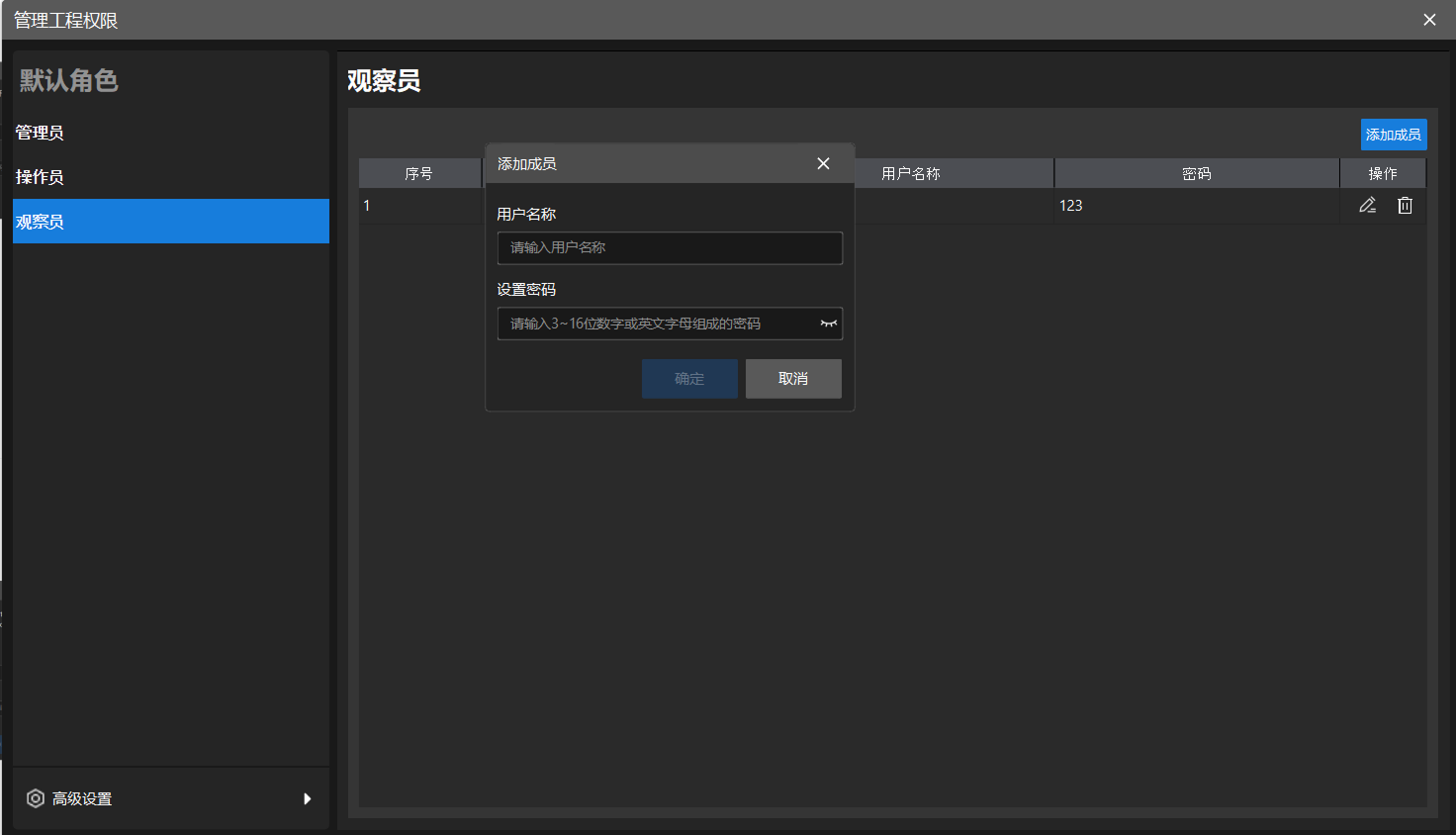1456x835 pixels.
Task: Delete member 1 using the trash icon
Action: 1405,205
